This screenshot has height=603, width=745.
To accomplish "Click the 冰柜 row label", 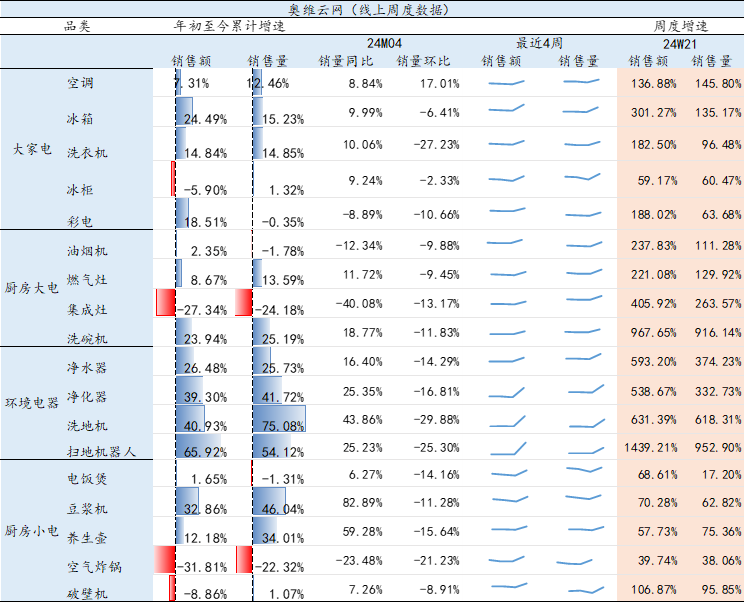I will click(80, 190).
